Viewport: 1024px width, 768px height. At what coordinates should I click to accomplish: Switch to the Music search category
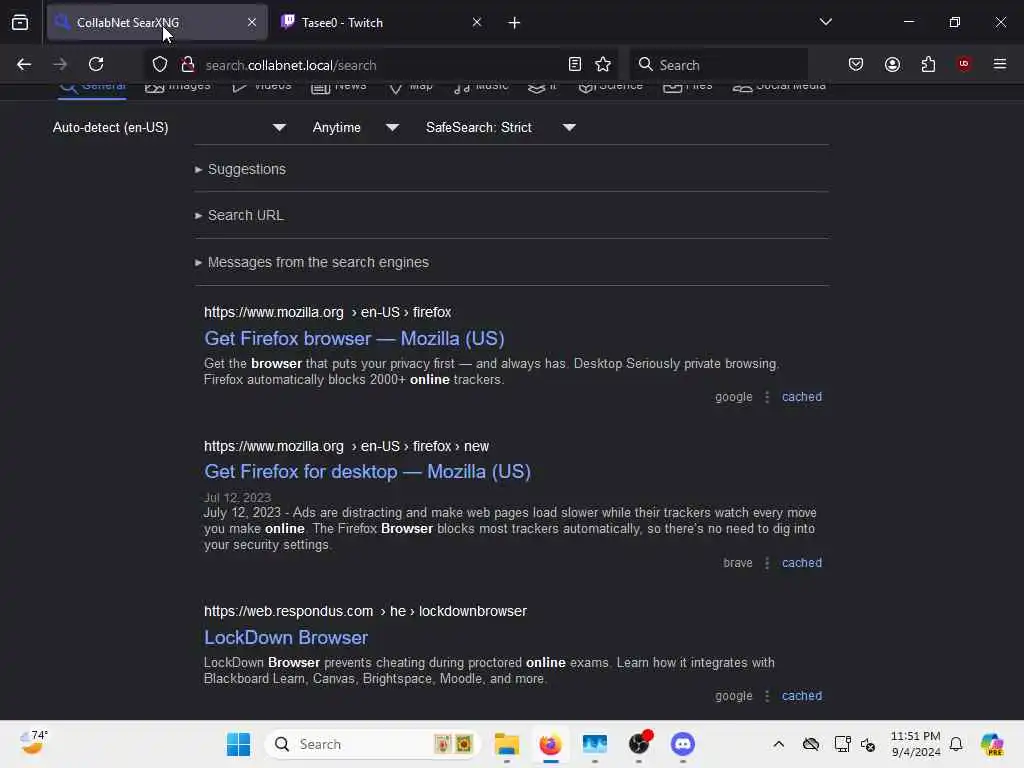481,87
